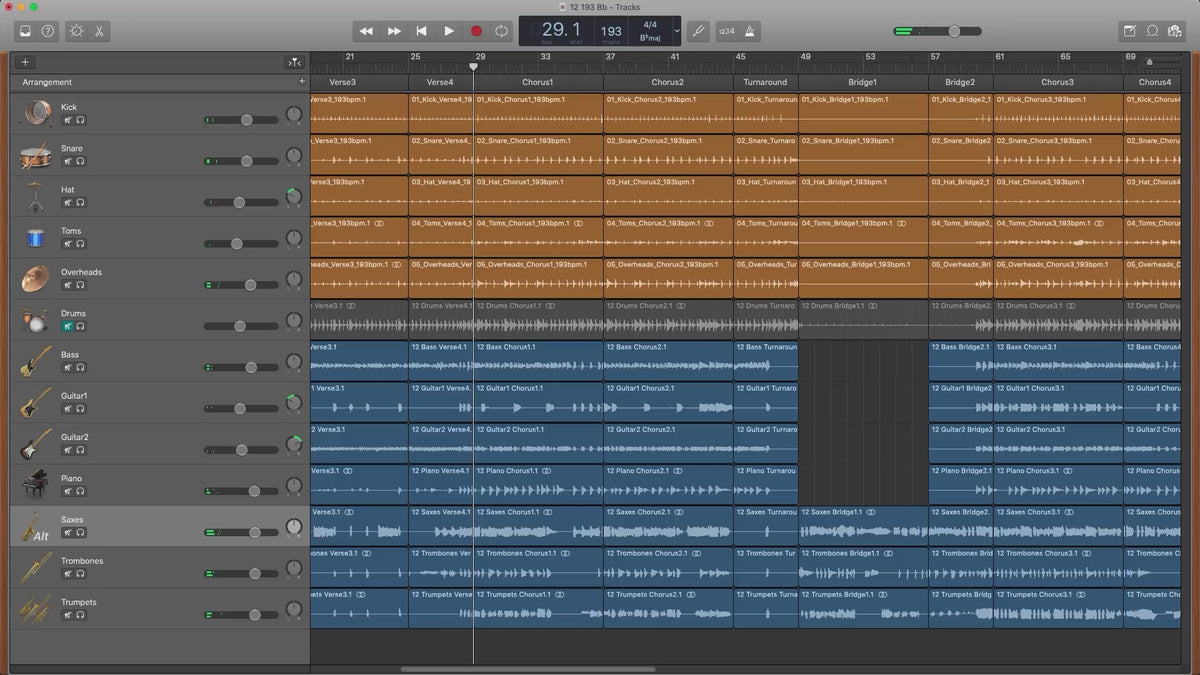Screen dimensions: 1200x675
Task: Select the Chorus2 arrangement marker
Action: click(667, 82)
